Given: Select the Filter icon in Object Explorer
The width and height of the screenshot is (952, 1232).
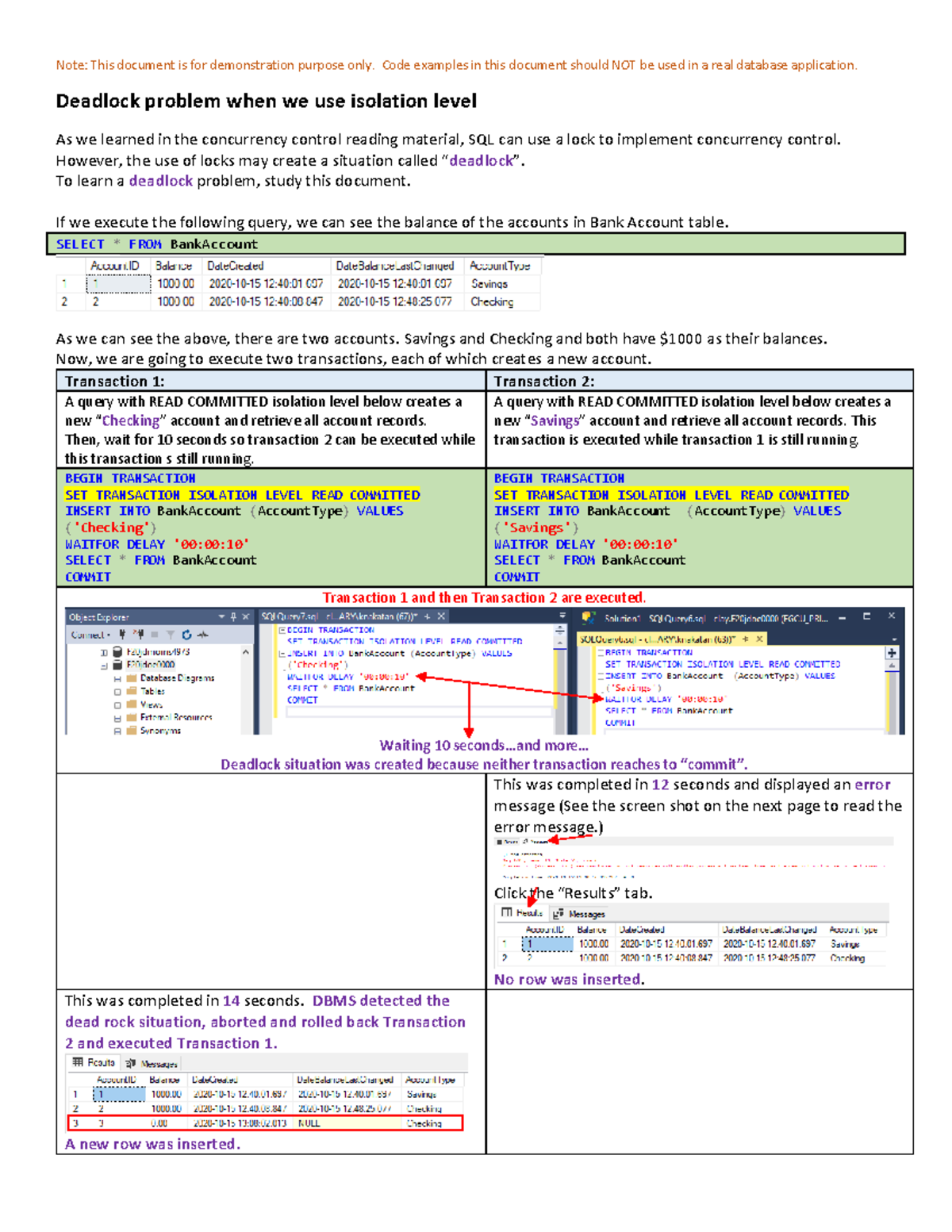Looking at the screenshot, I should coord(171,635).
